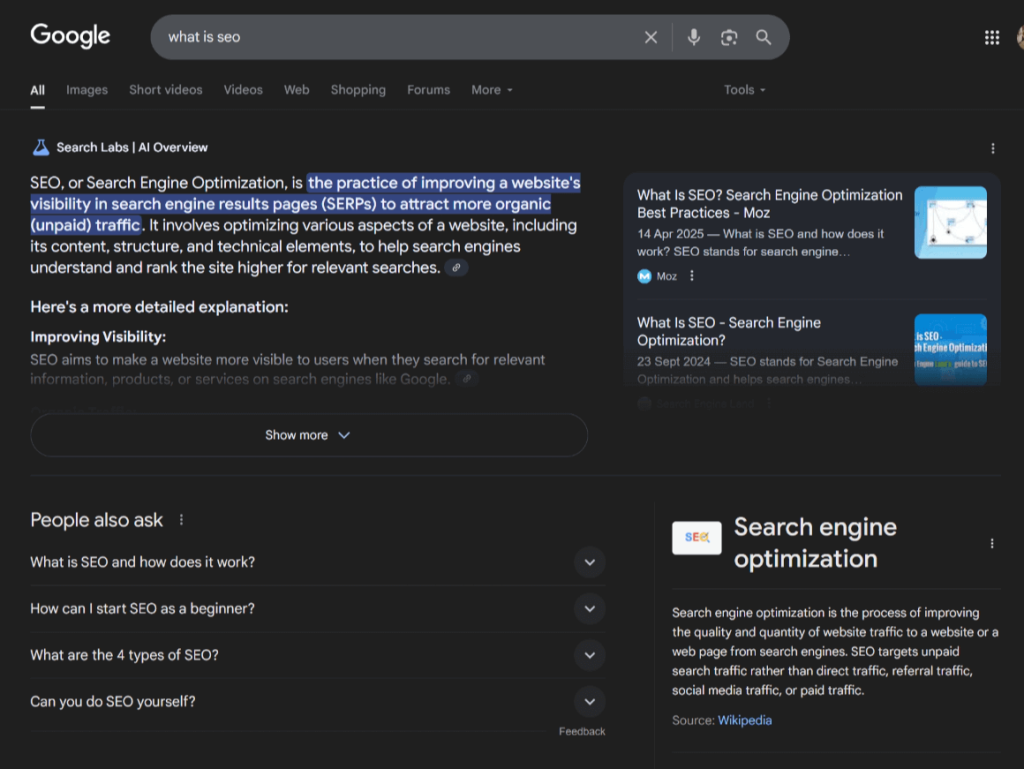The width and height of the screenshot is (1024, 769).
Task: Click the Moz favicon
Action: (645, 276)
